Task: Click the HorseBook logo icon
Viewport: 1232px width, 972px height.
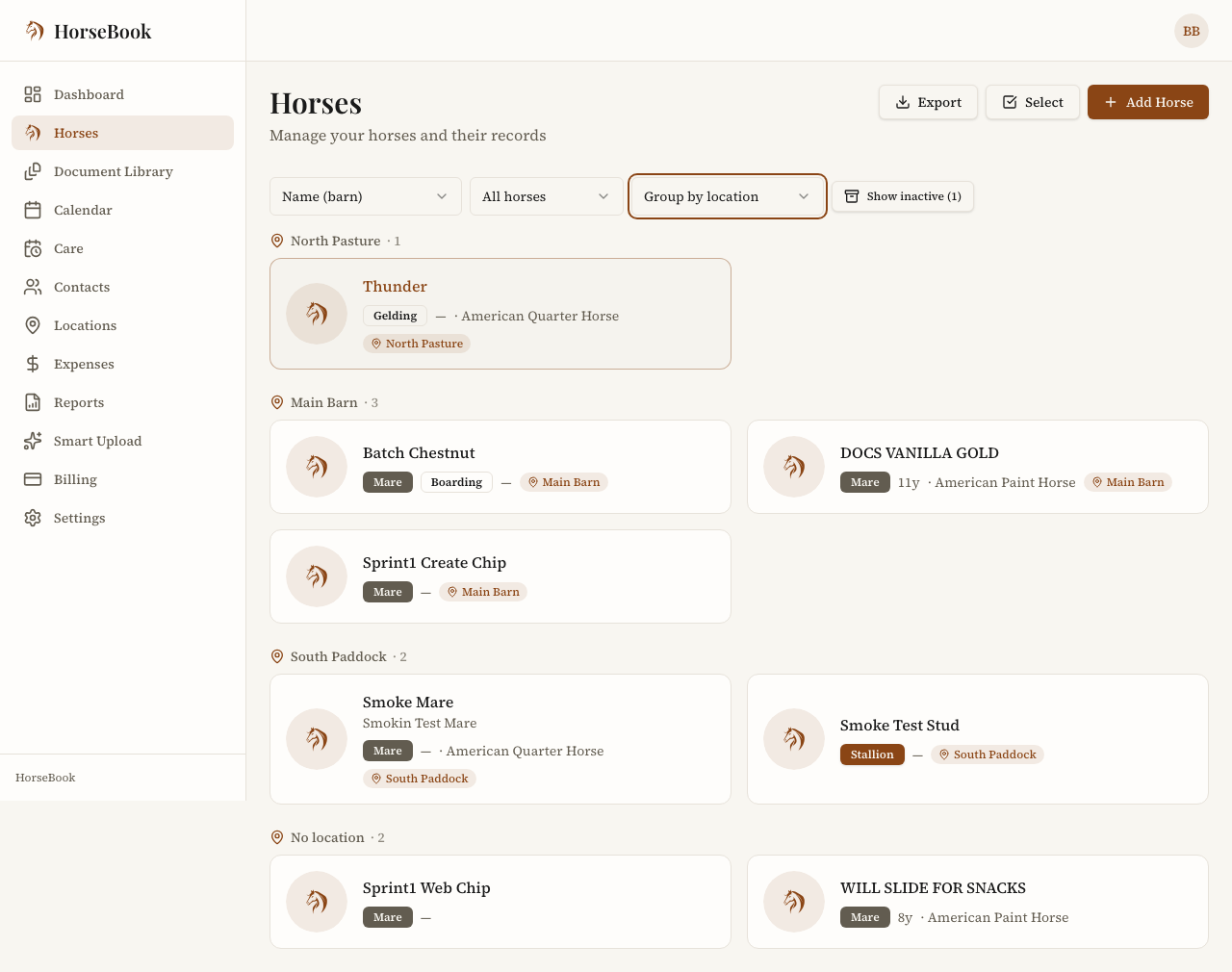Action: pyautogui.click(x=35, y=31)
